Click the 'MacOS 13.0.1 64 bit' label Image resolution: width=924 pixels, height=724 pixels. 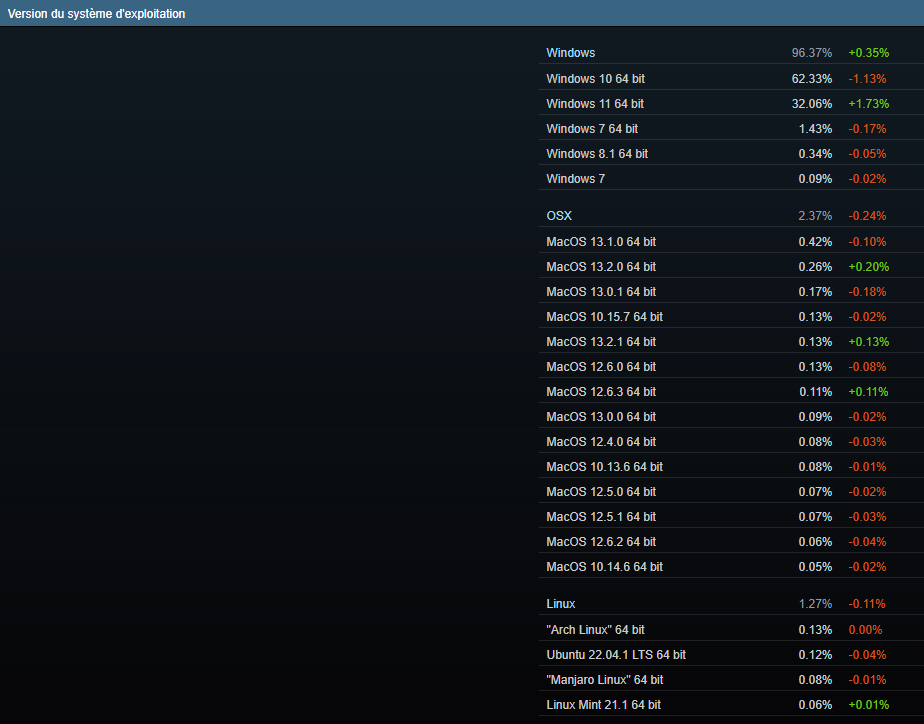(x=600, y=292)
